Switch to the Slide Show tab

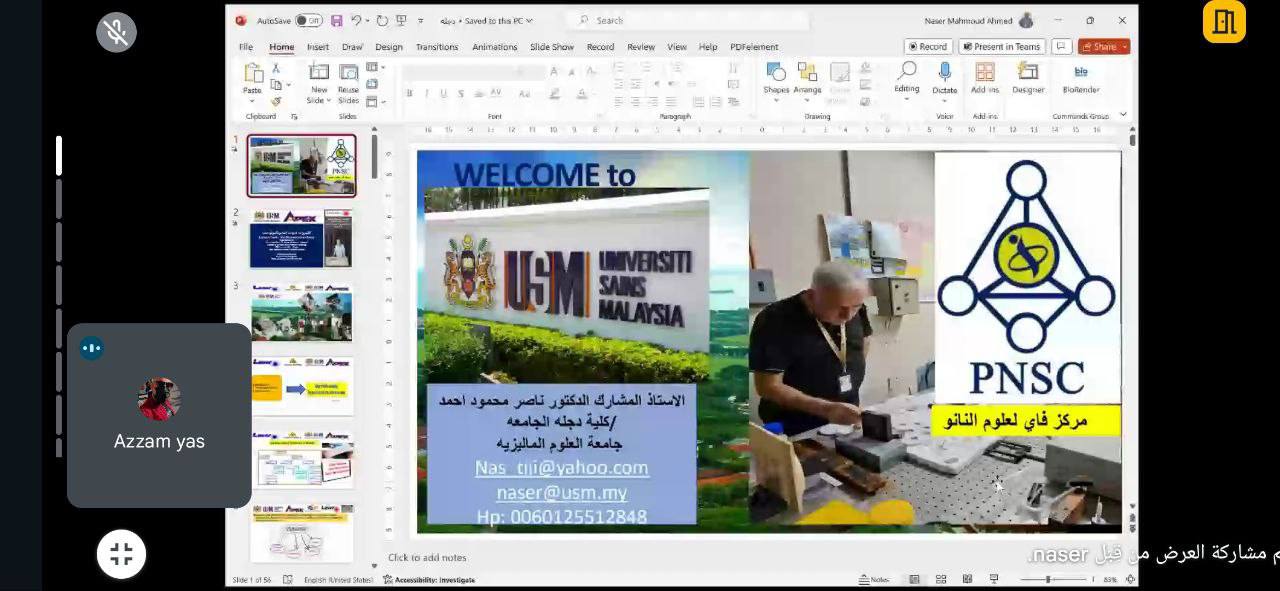pyautogui.click(x=551, y=47)
